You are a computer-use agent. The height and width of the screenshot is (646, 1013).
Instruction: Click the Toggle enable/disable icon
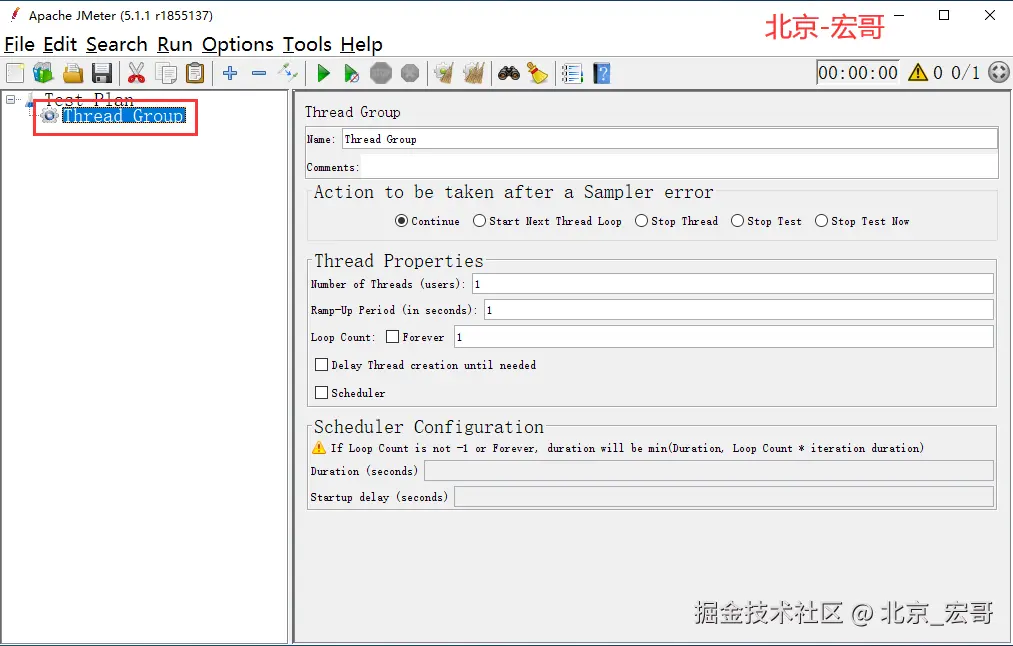(x=287, y=73)
